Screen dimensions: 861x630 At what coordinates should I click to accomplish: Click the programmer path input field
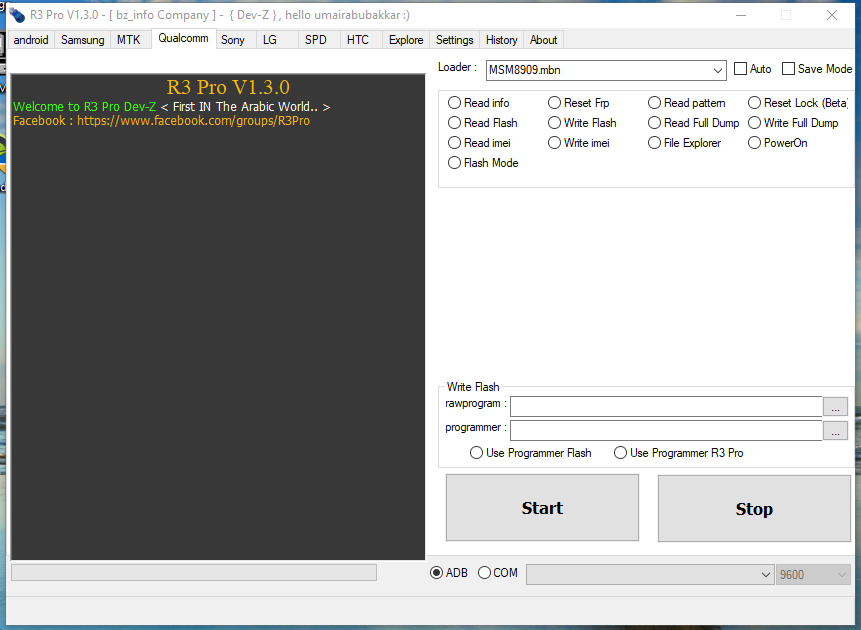point(666,431)
